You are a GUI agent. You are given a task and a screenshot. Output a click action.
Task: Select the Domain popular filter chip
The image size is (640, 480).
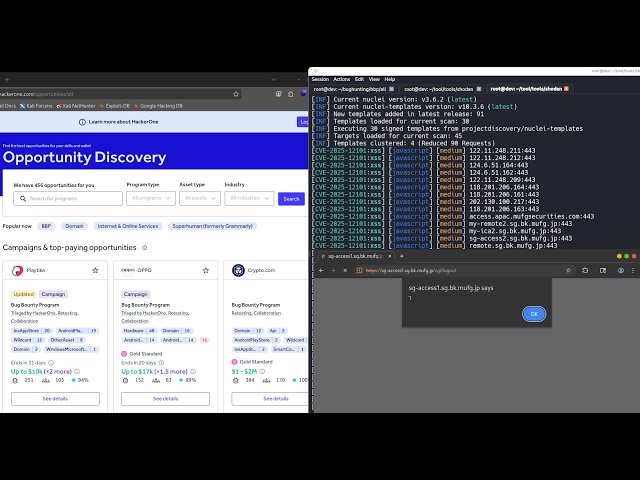click(74, 226)
